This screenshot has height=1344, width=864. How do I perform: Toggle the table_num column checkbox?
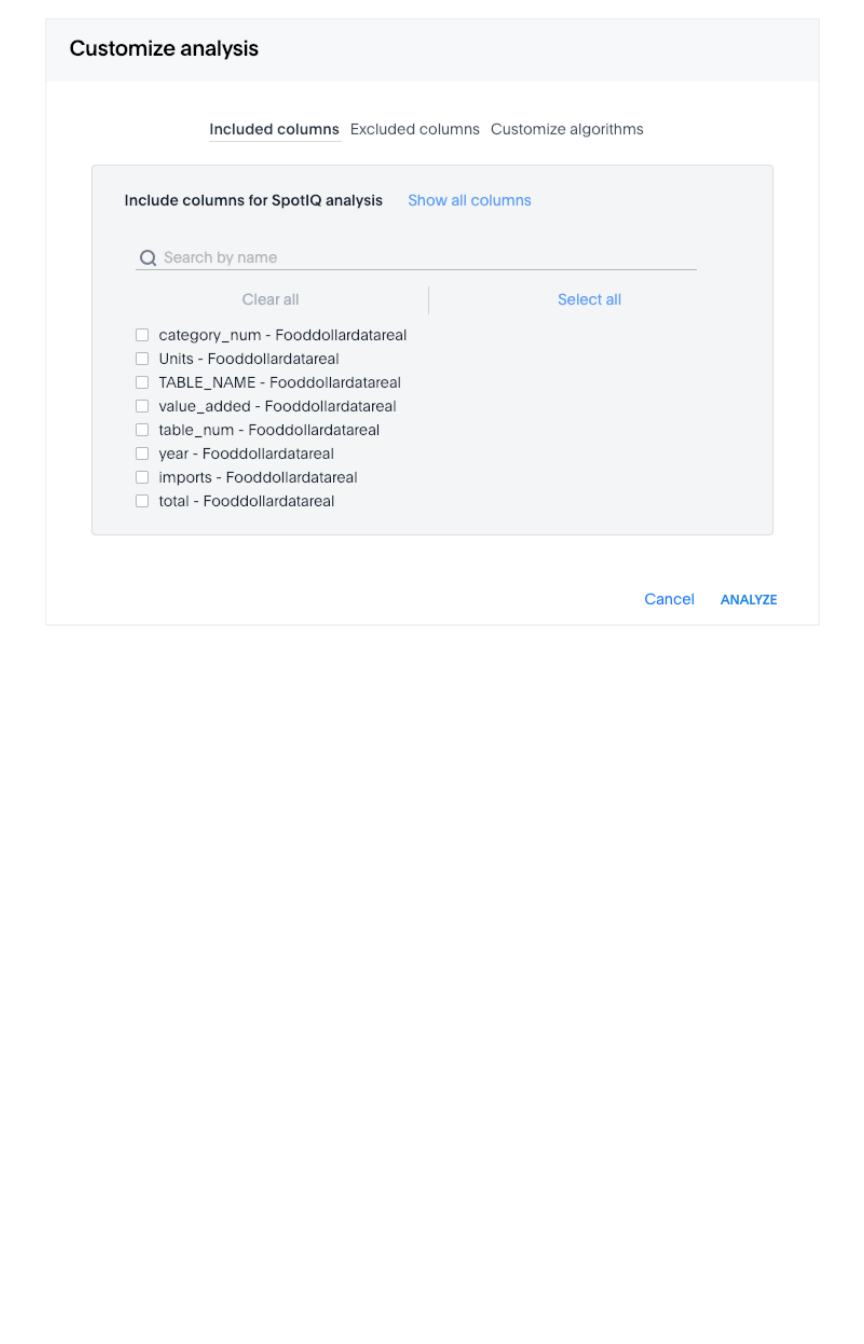point(142,430)
